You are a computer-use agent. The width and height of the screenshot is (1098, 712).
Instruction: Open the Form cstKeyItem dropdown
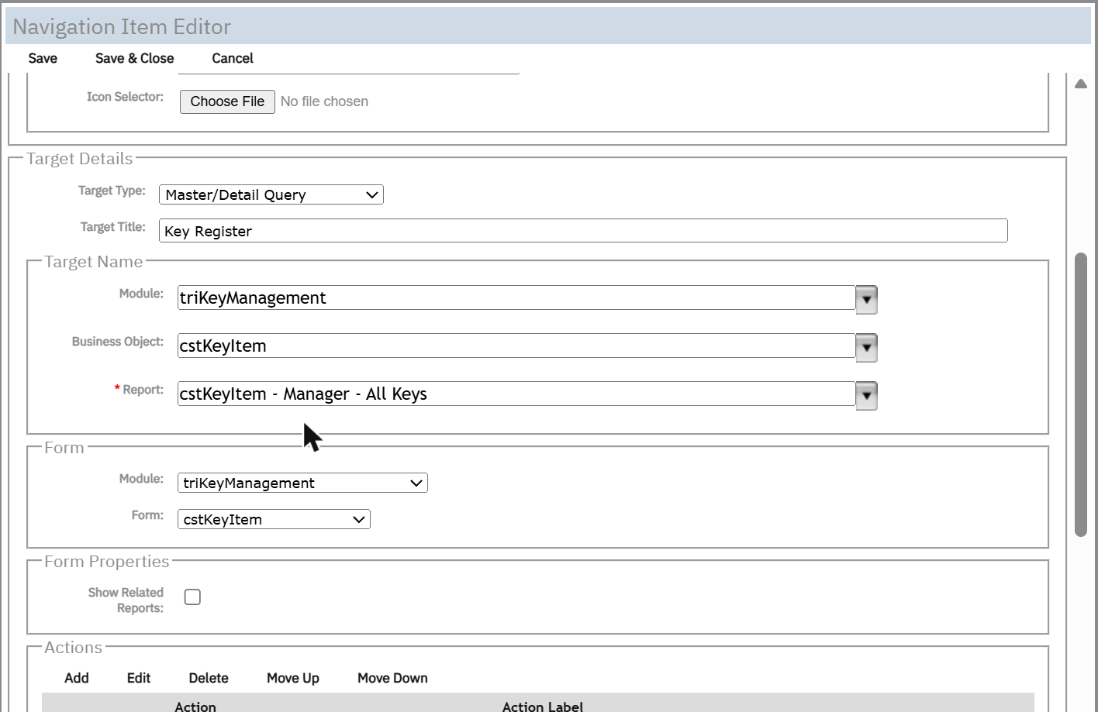(x=274, y=519)
